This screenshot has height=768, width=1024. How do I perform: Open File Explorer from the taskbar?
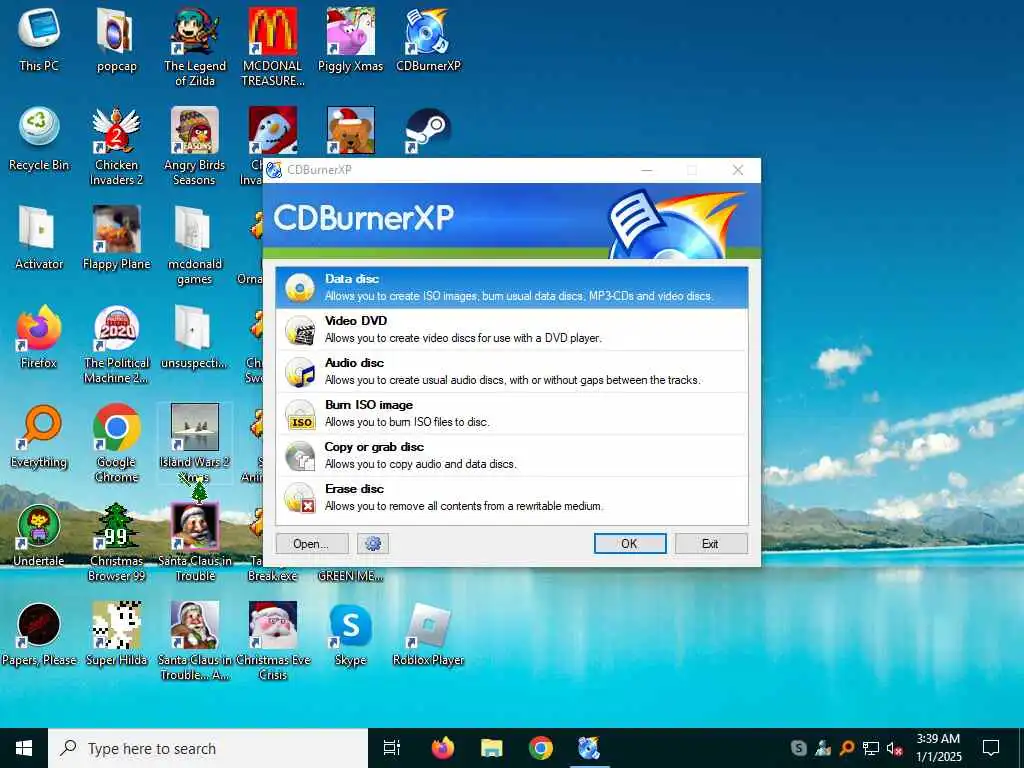pyautogui.click(x=492, y=748)
